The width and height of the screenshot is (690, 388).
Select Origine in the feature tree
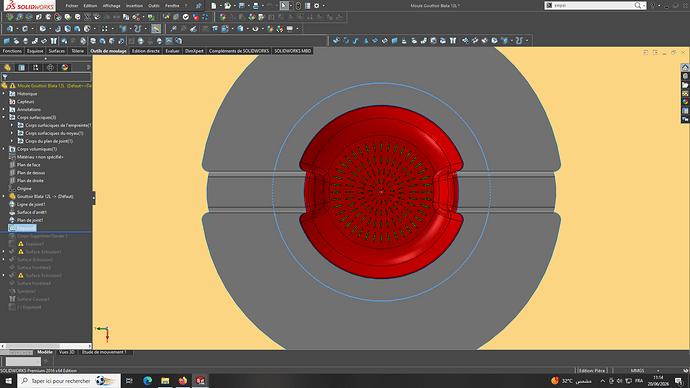click(x=24, y=189)
